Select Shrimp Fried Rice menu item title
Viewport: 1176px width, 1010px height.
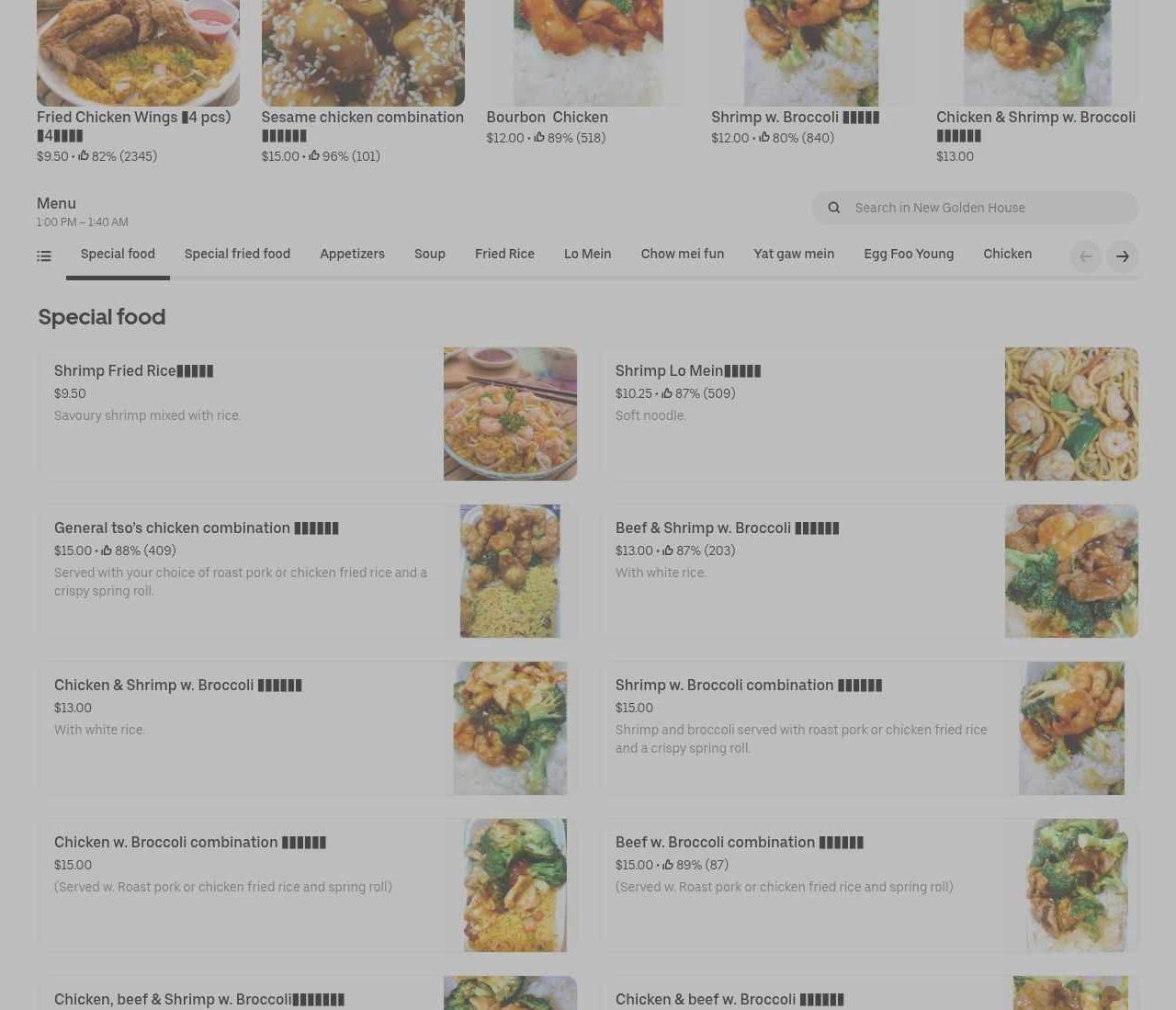tap(133, 371)
